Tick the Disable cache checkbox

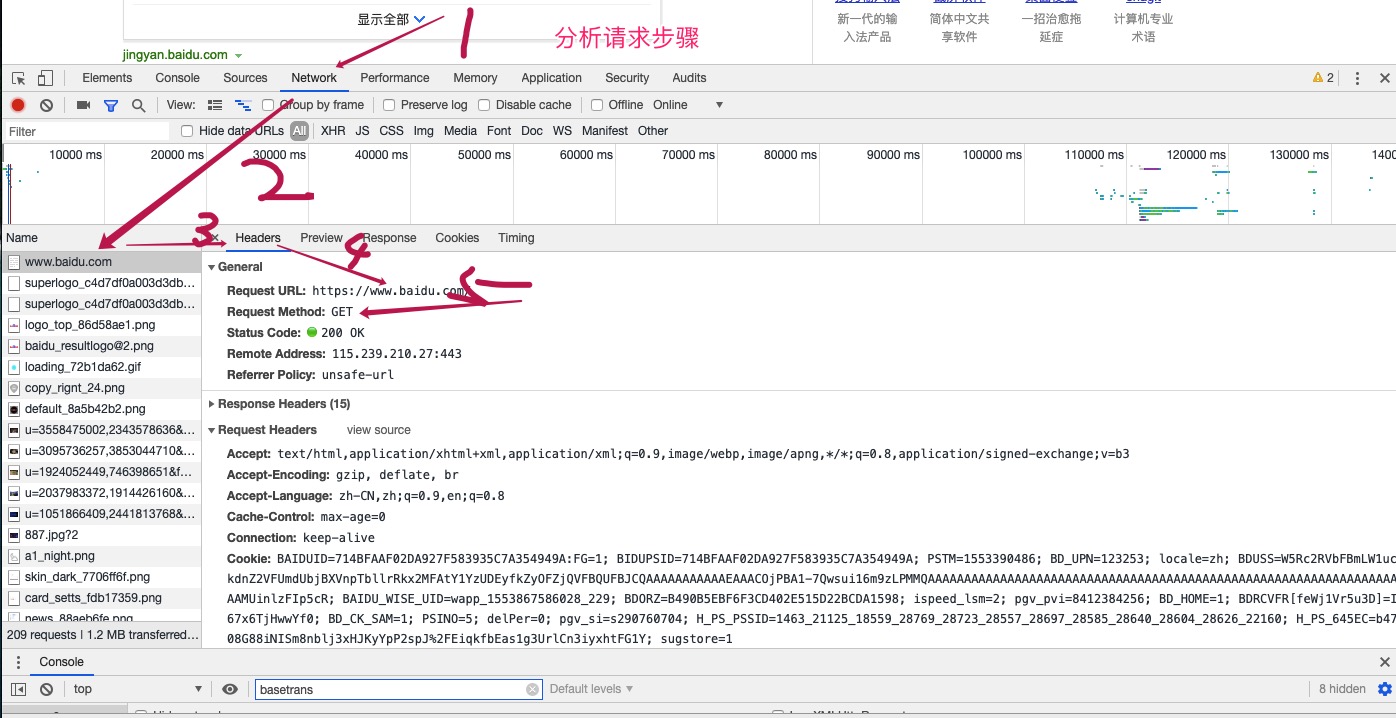[484, 105]
